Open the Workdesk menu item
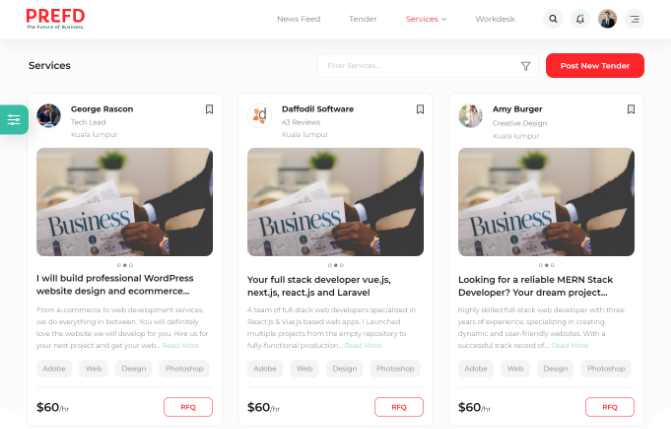Viewport: 671px width, 429px height. click(495, 19)
